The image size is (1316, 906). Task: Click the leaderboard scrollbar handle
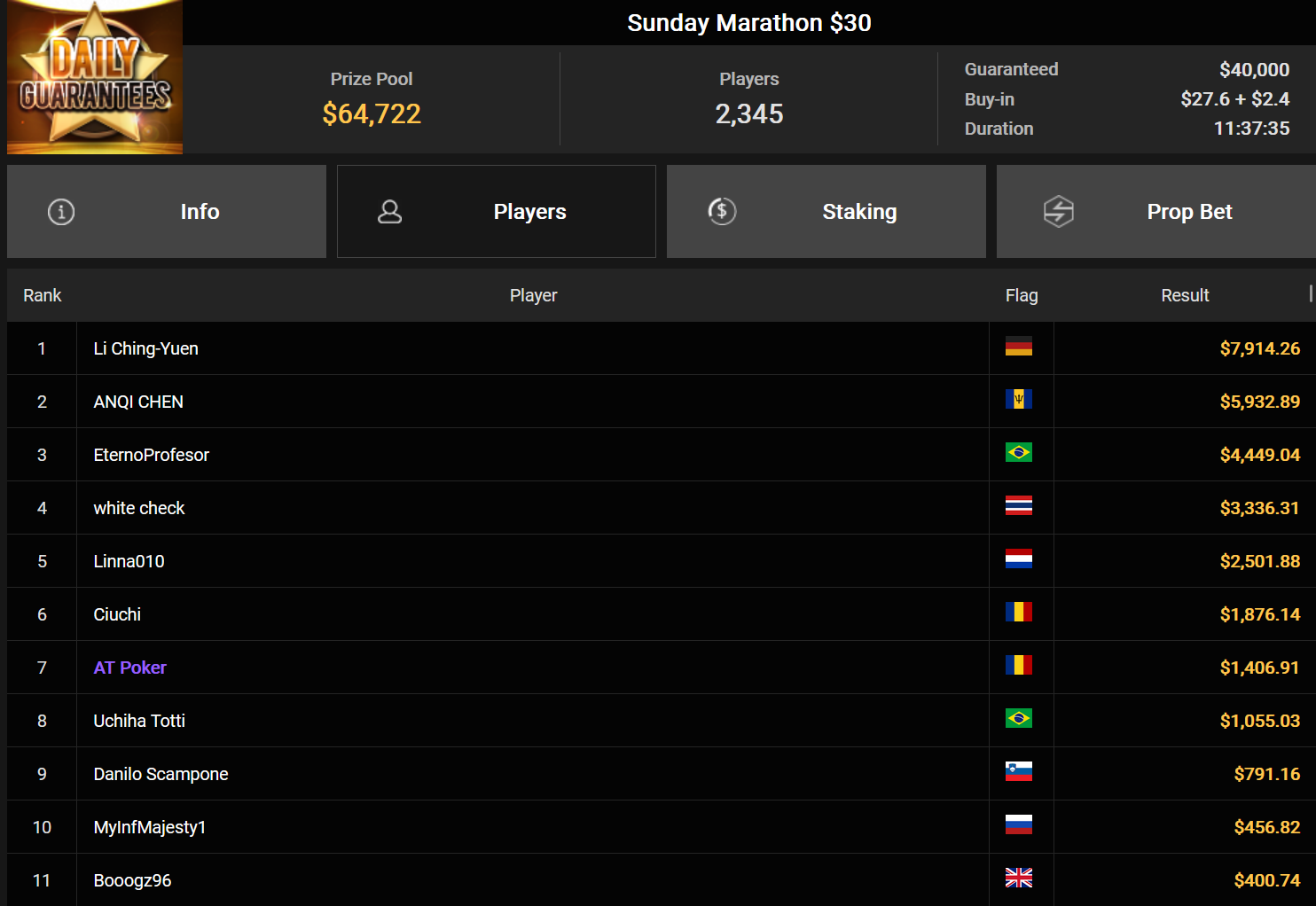tap(1311, 293)
